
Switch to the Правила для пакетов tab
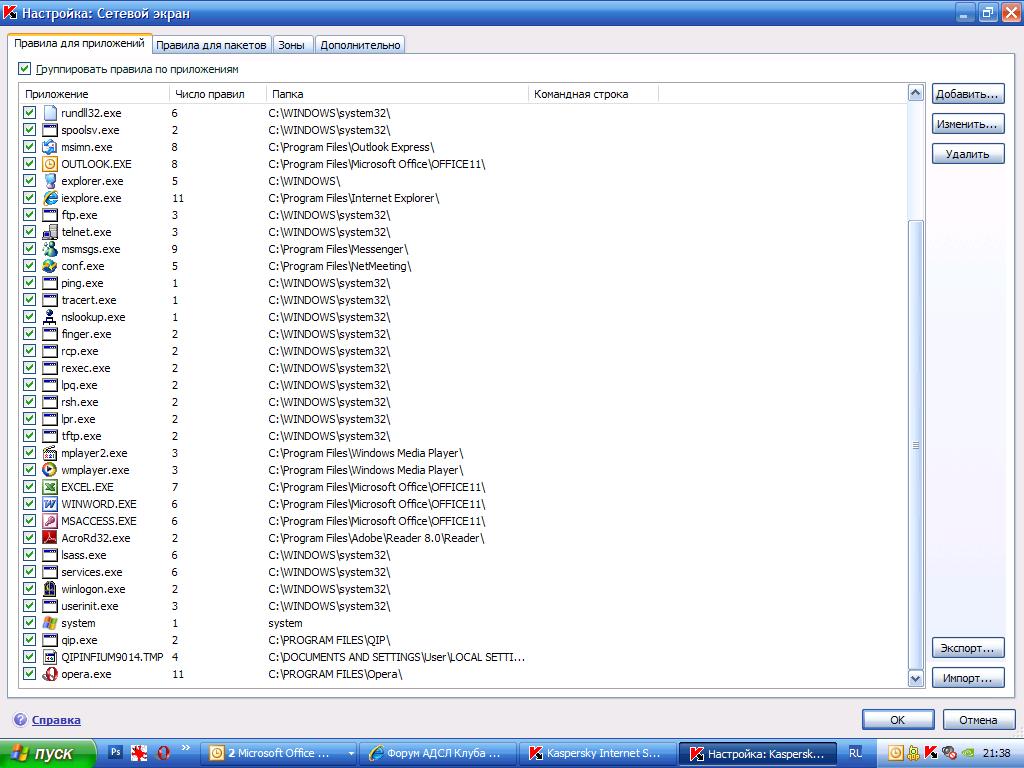pos(211,45)
